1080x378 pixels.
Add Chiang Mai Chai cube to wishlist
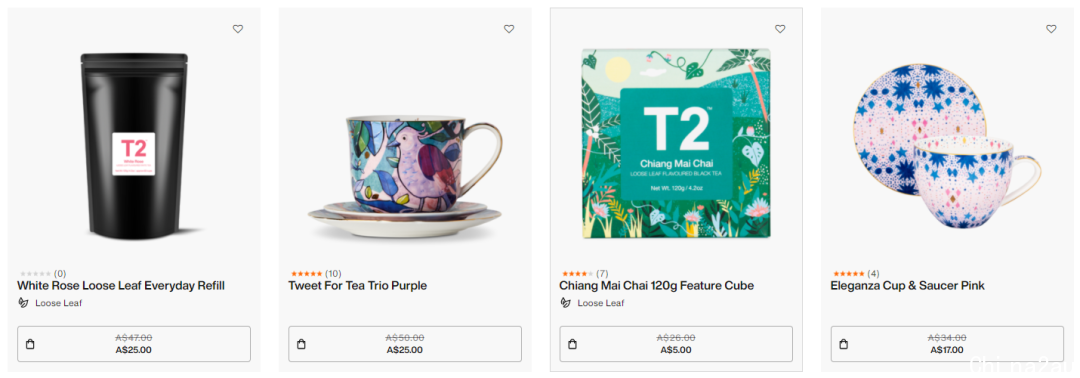[x=780, y=29]
